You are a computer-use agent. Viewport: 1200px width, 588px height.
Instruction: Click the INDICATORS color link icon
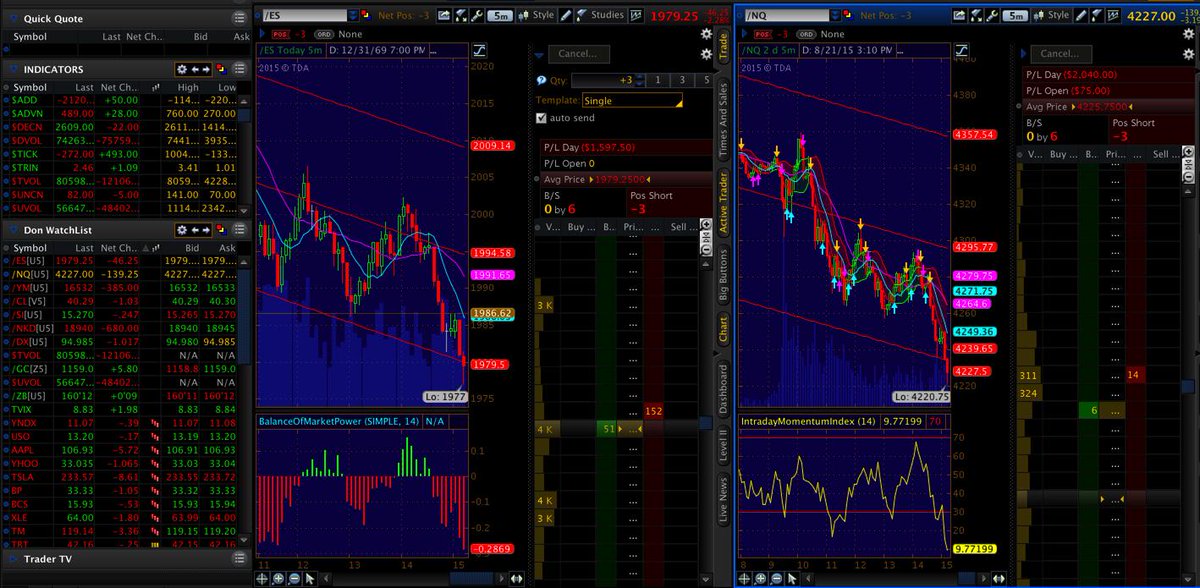coord(221,70)
